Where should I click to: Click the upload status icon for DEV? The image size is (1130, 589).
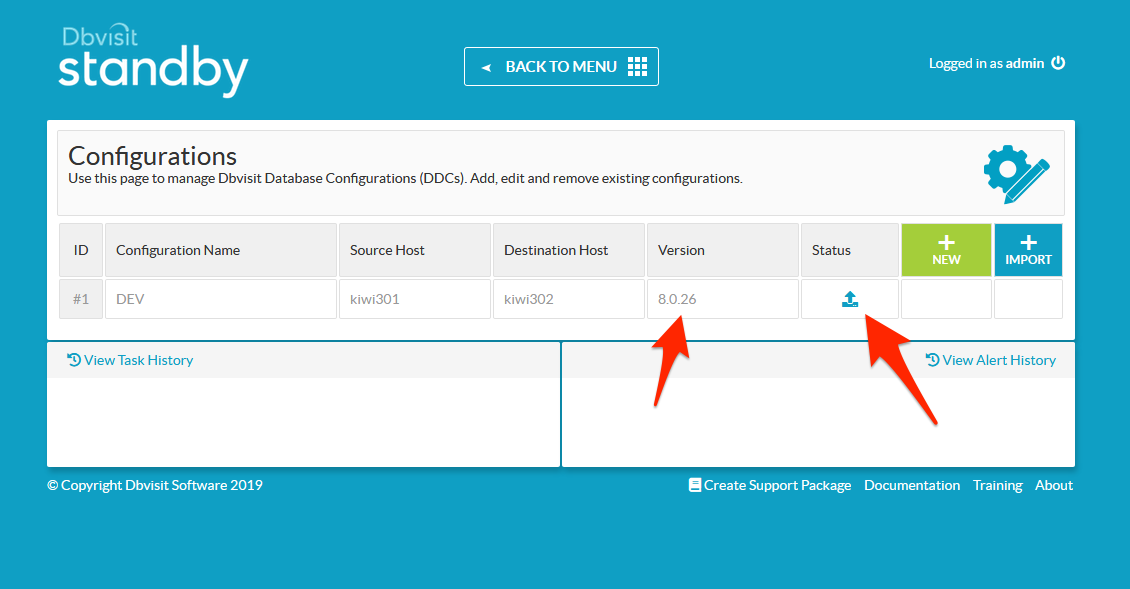tap(850, 299)
